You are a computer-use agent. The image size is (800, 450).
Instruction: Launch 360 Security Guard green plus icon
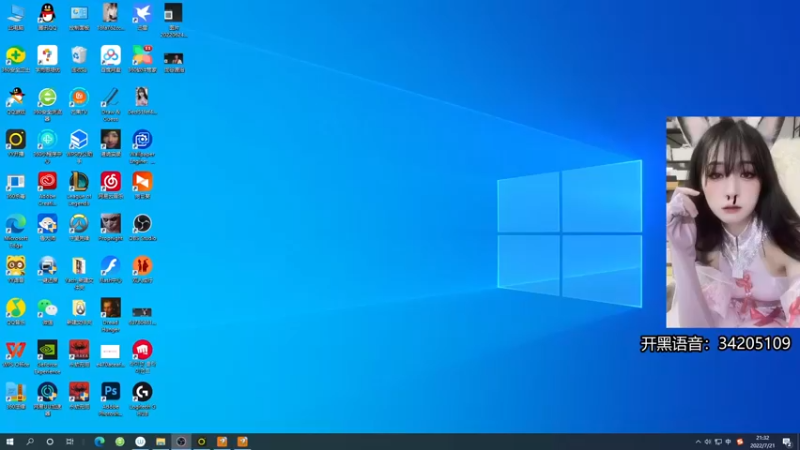point(16,59)
